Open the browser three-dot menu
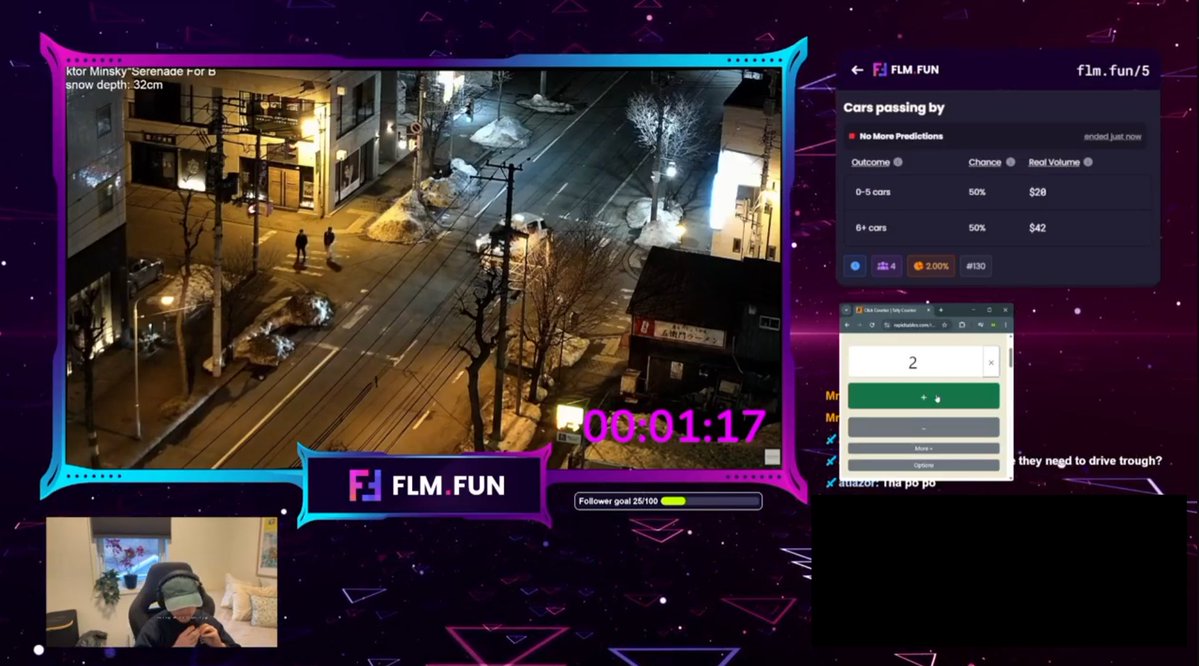 coord(1006,325)
